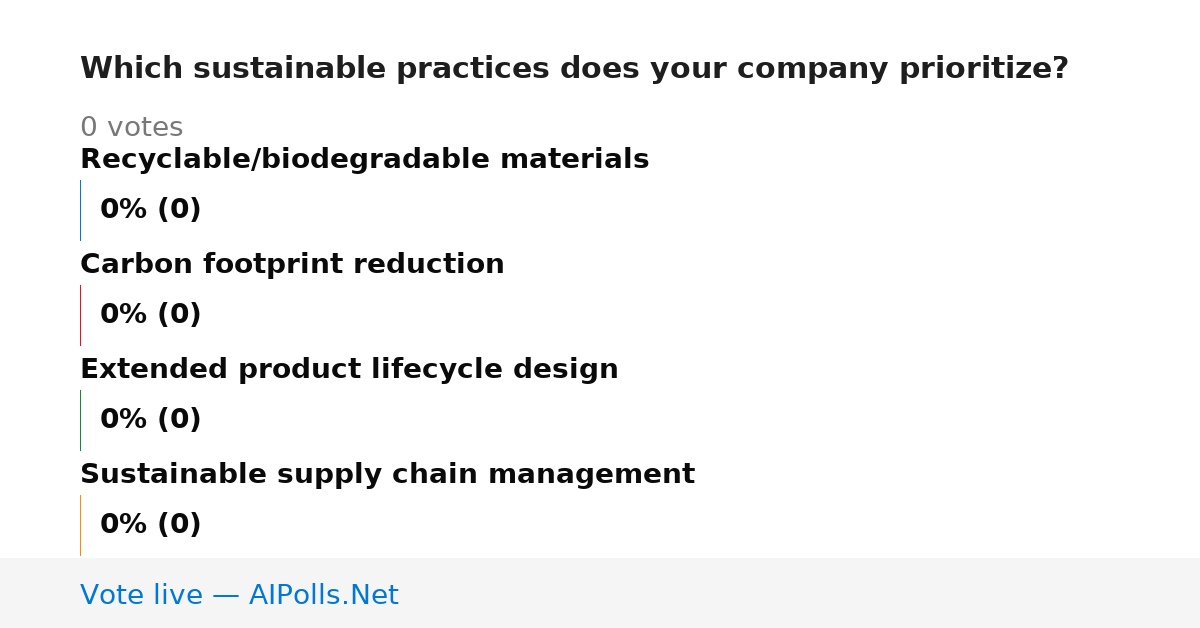Click 0% (0) under Carbon footprint reduction
The width and height of the screenshot is (1200, 628).
[x=150, y=315]
